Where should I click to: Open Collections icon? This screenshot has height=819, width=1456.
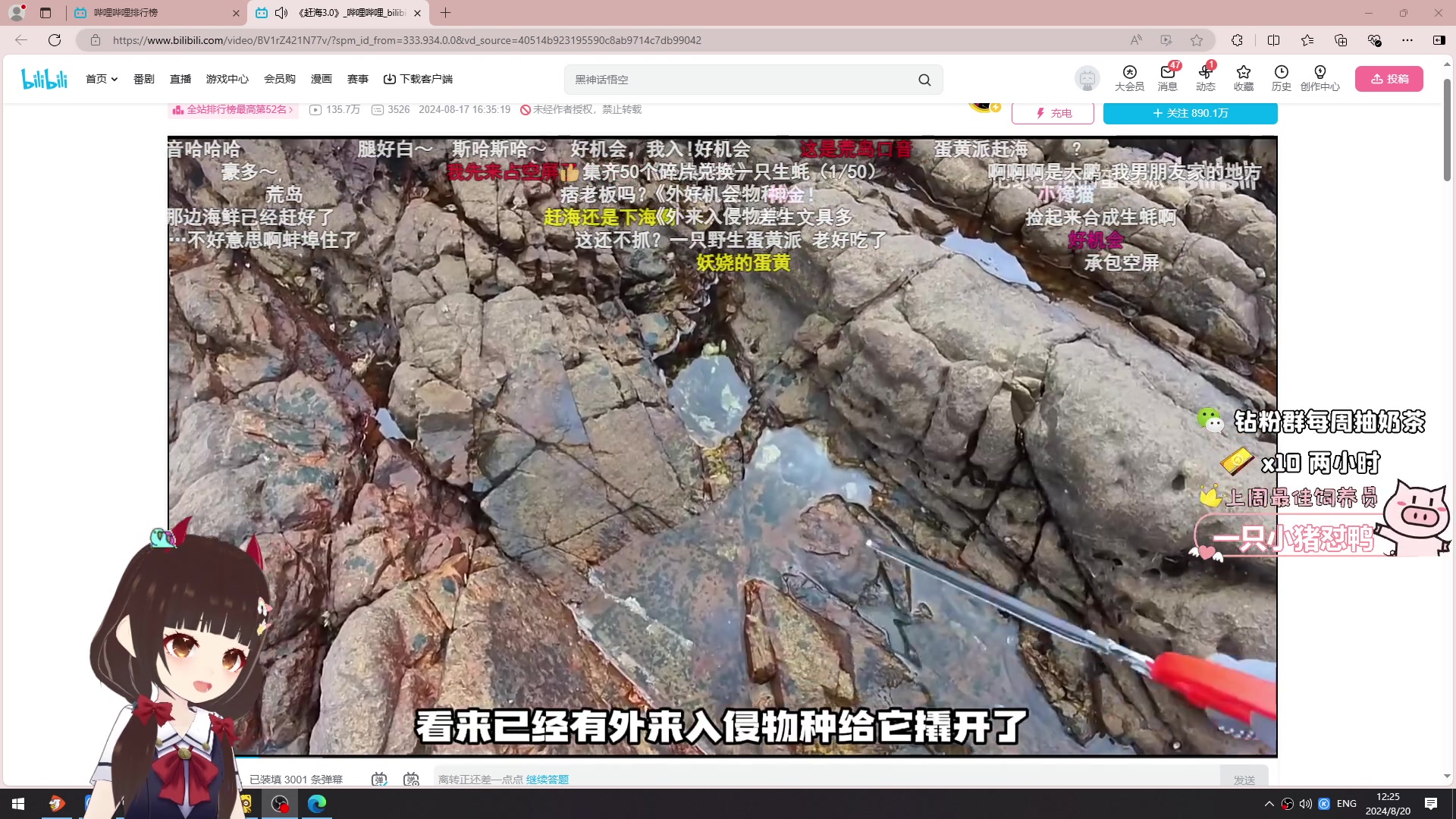tap(1341, 40)
